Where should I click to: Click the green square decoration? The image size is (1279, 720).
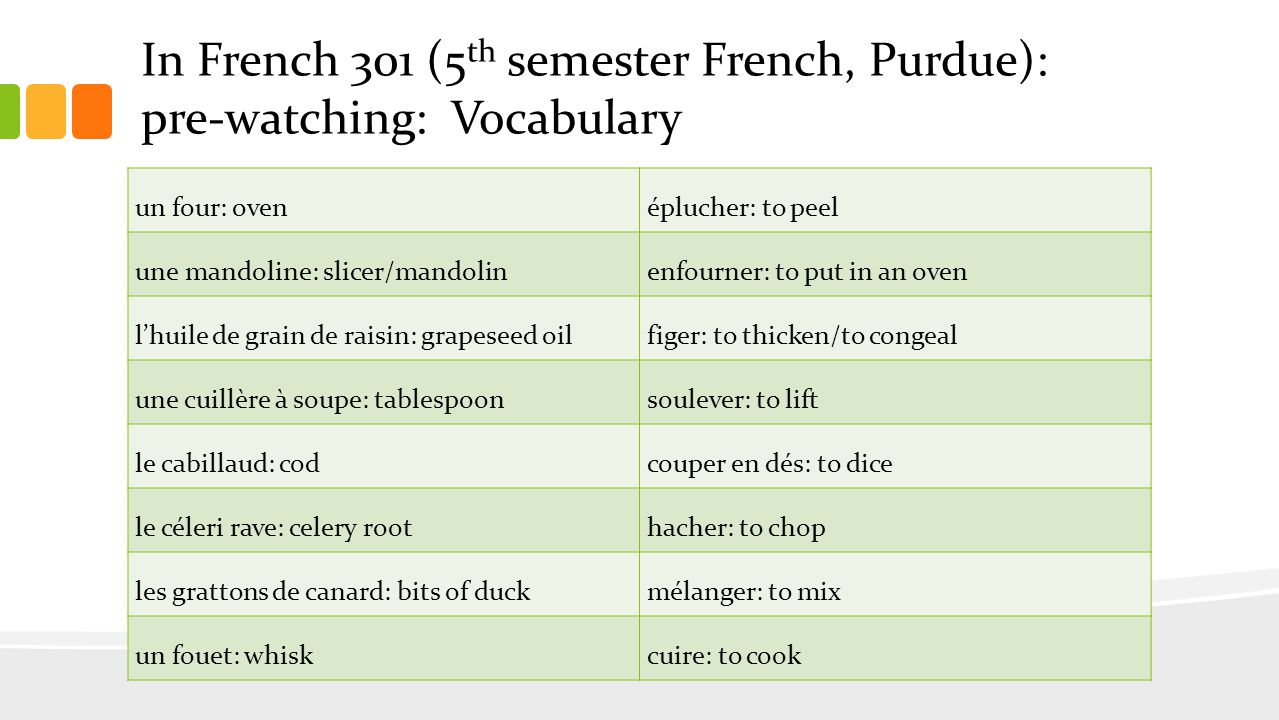(x=9, y=111)
